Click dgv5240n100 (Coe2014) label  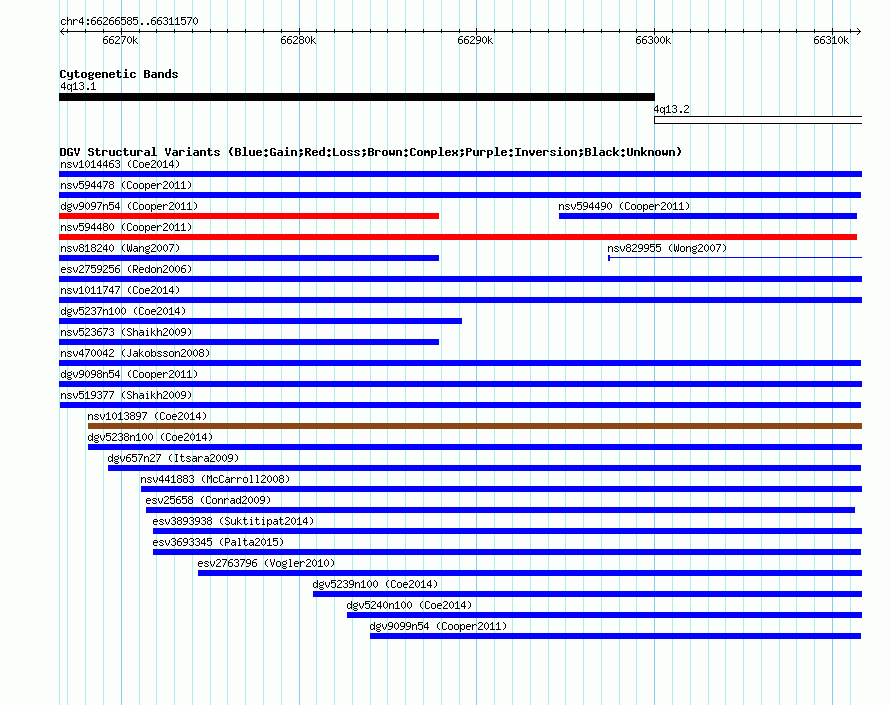coord(409,605)
